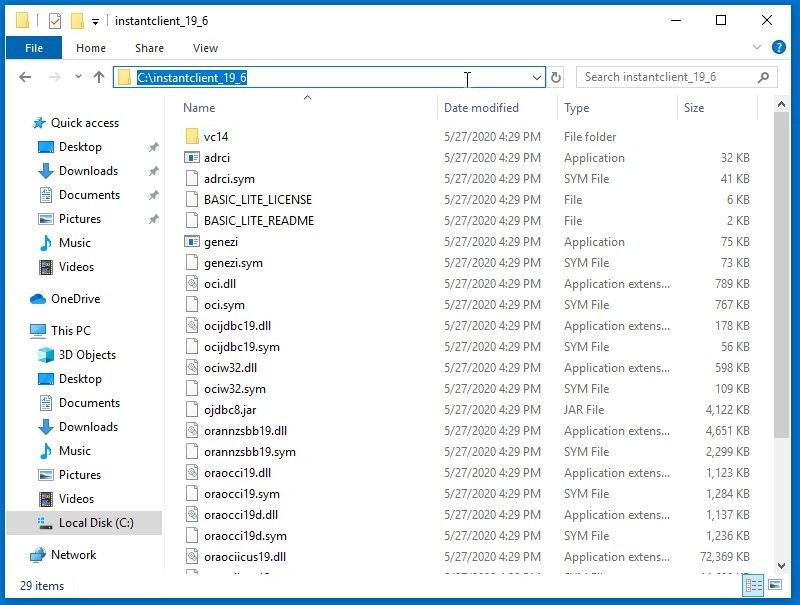Open Documents under Quick access
This screenshot has height=605, width=800.
pos(79,195)
